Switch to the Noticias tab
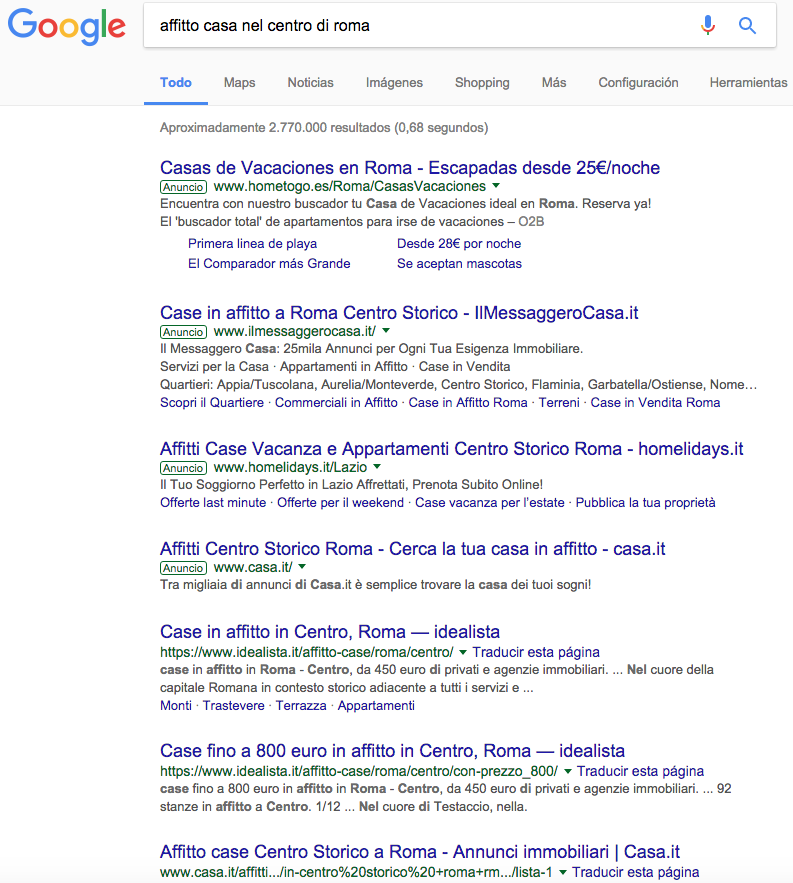The image size is (793, 883). (310, 83)
